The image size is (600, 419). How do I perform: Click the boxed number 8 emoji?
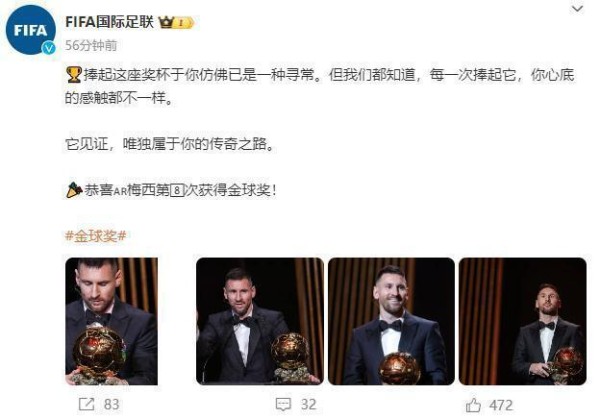point(177,190)
